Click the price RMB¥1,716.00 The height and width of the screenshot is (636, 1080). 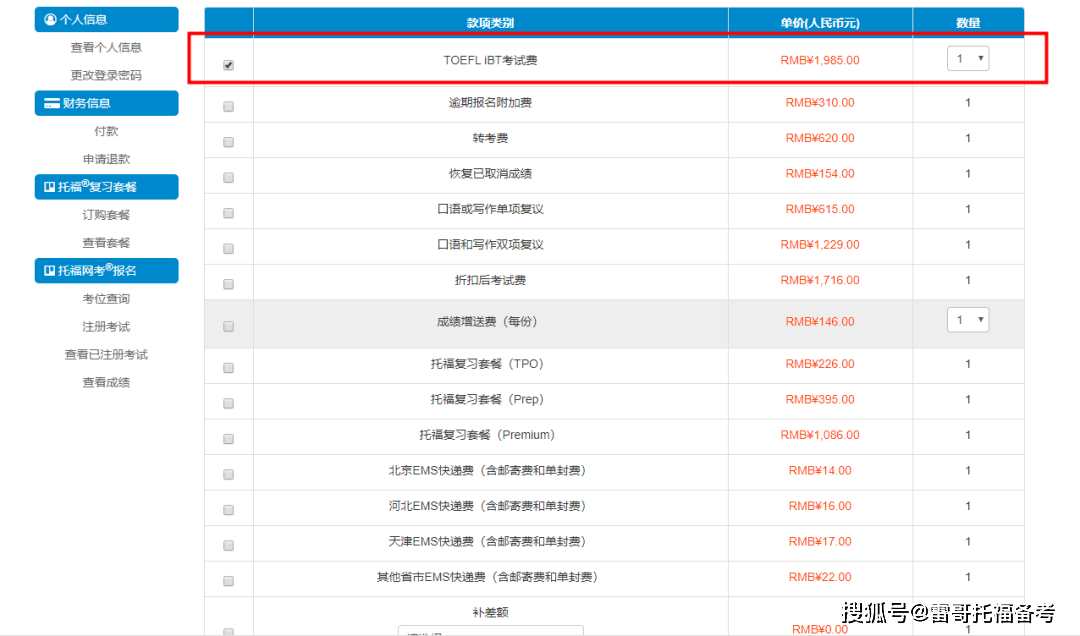820,280
